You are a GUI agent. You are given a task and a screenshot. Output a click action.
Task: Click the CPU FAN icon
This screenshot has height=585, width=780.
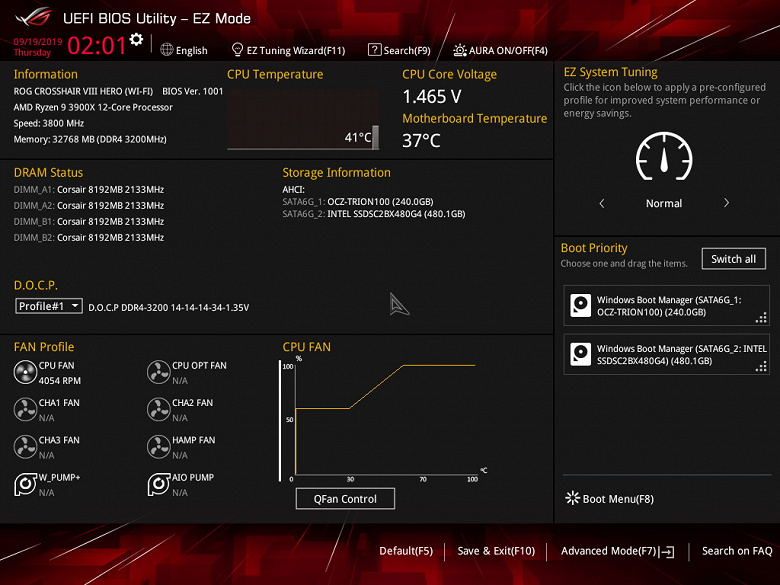[25, 372]
